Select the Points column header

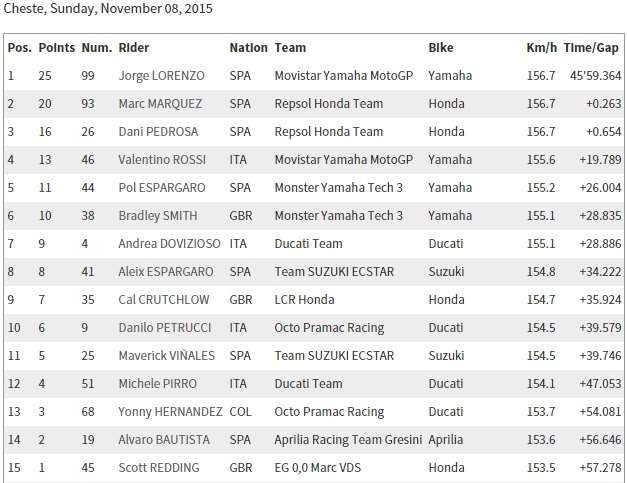click(x=57, y=48)
